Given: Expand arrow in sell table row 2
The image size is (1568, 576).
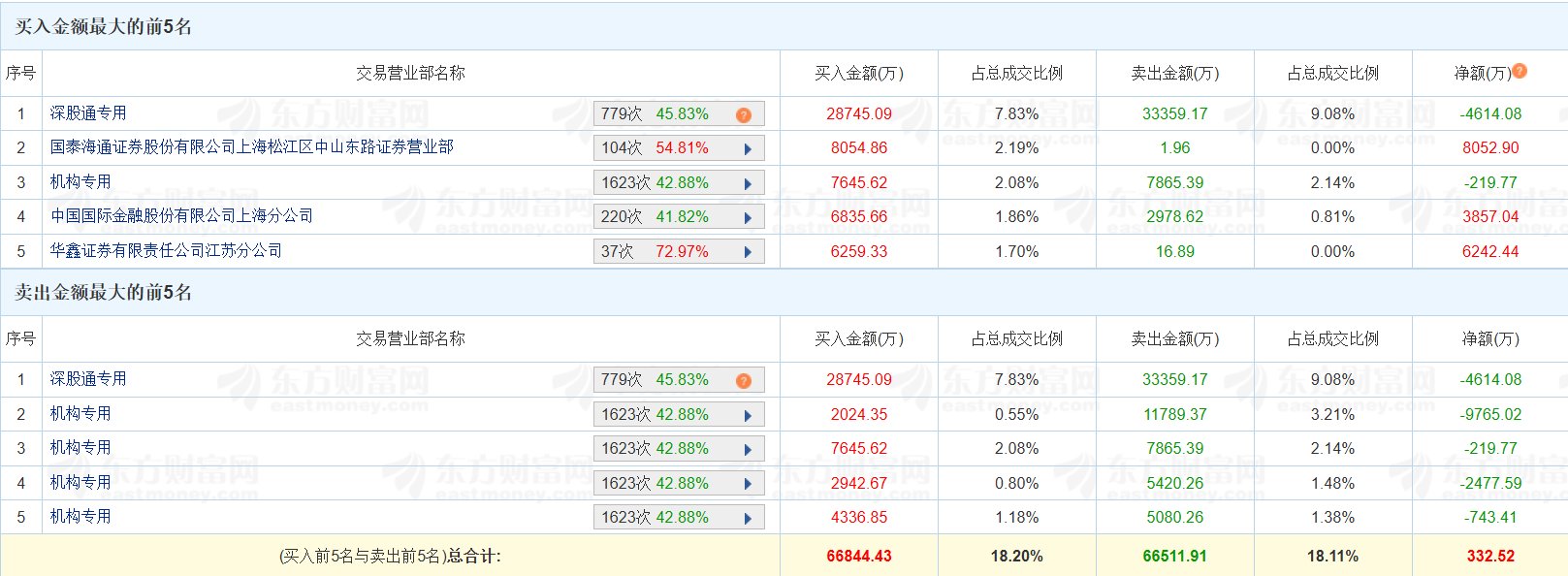Looking at the screenshot, I should click(748, 415).
